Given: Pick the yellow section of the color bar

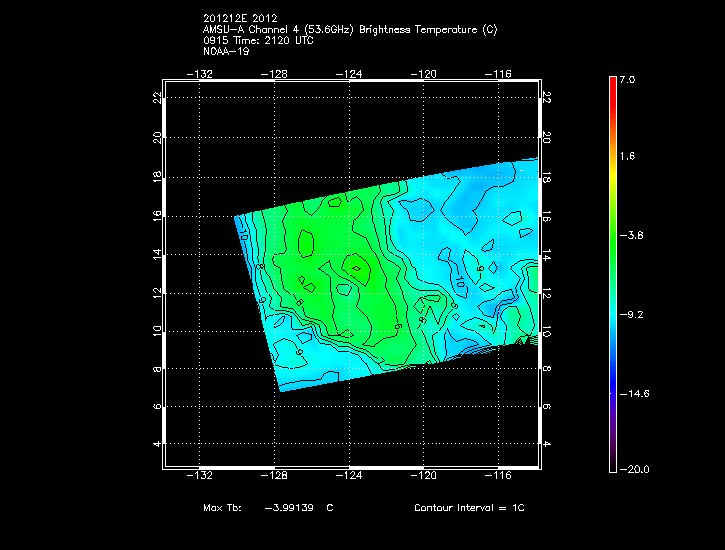Looking at the screenshot, I should click(x=612, y=175).
